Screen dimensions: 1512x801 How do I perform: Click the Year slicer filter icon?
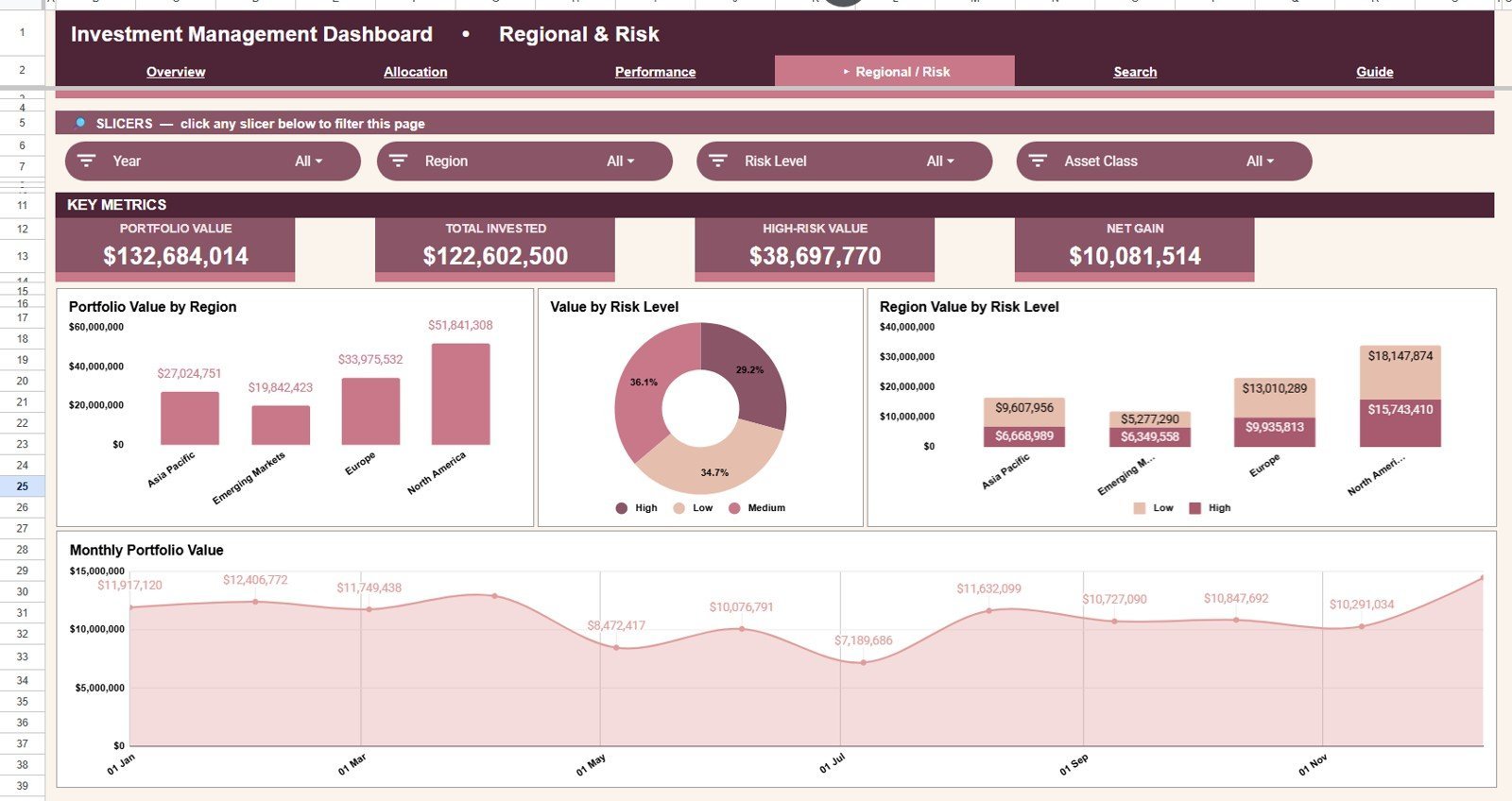pyautogui.click(x=87, y=162)
